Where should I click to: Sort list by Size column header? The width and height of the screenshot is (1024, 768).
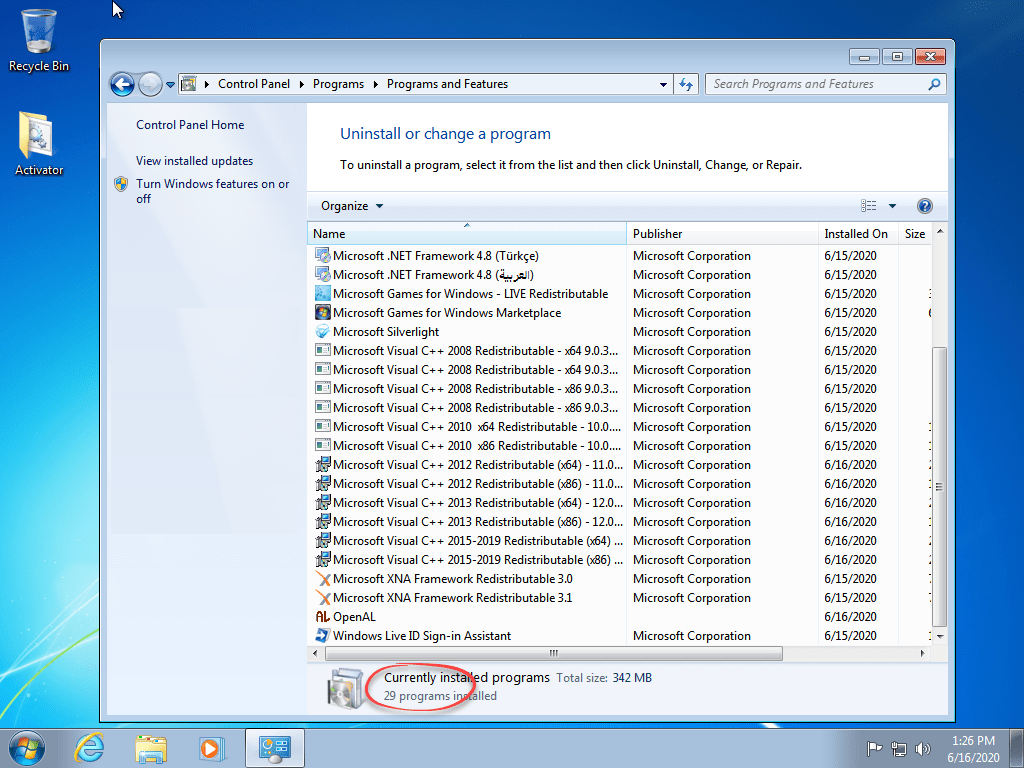tap(915, 234)
